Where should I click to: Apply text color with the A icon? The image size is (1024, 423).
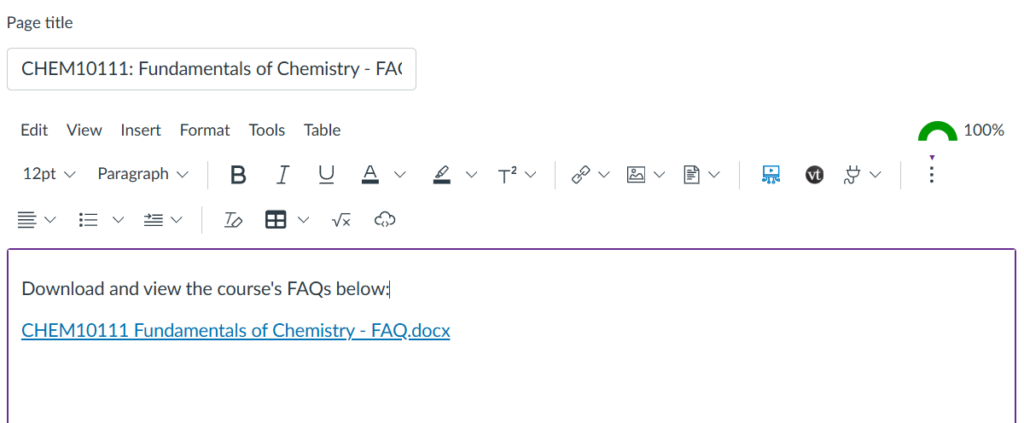pyautogui.click(x=370, y=175)
